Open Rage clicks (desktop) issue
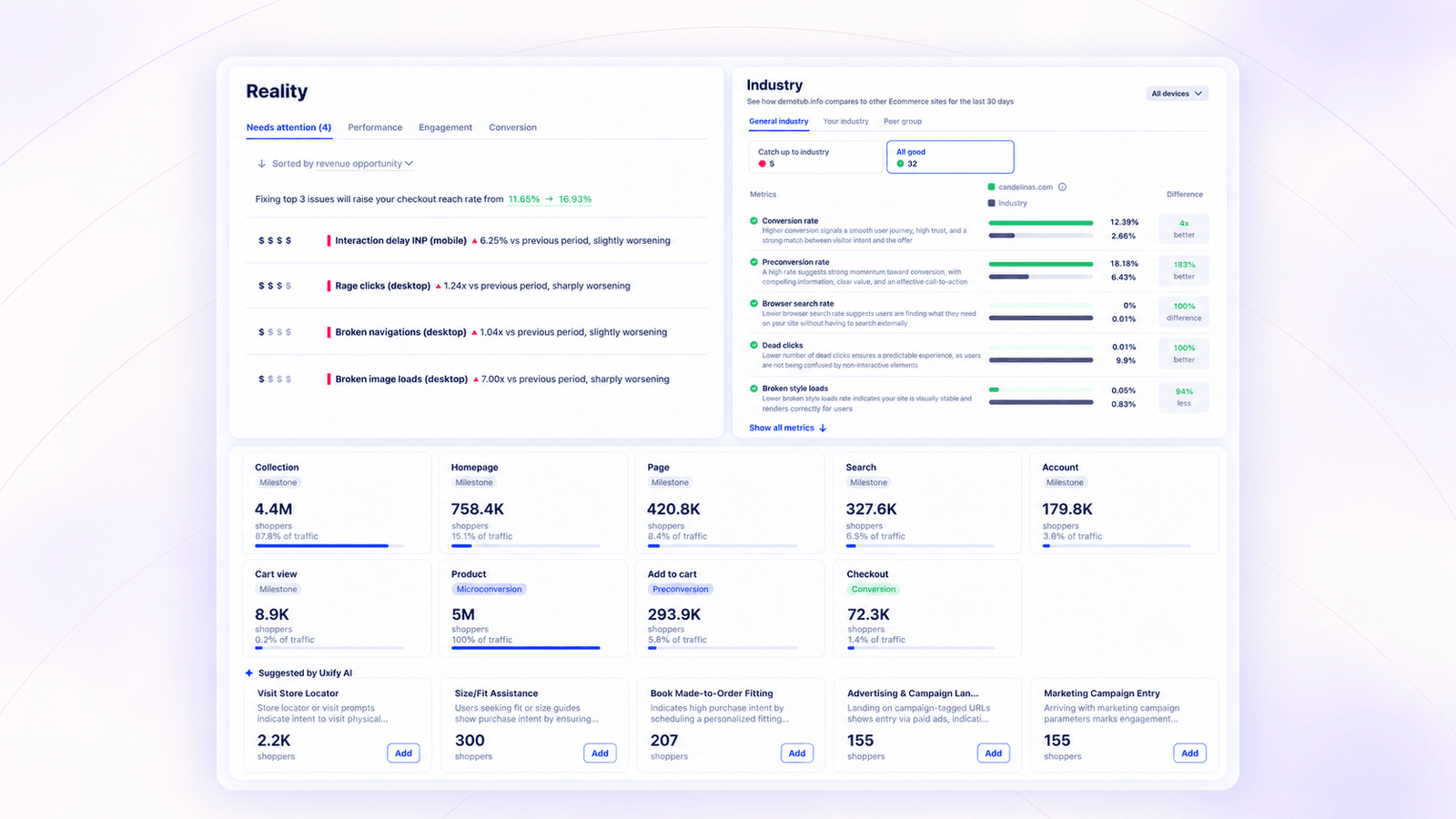Screen dimensions: 1456x819 (477, 286)
